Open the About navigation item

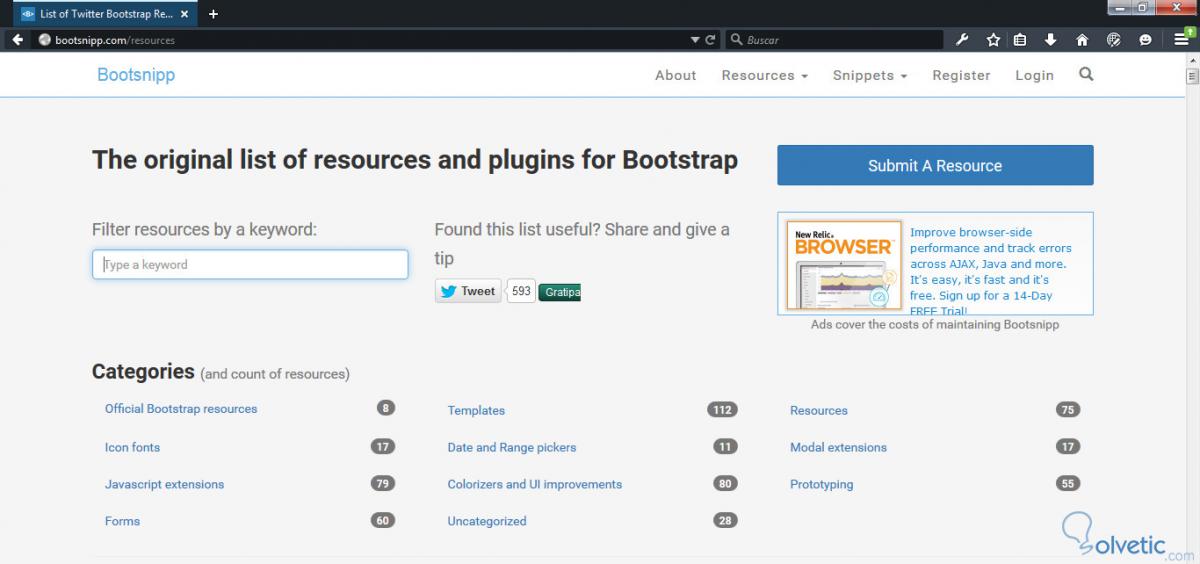click(x=675, y=75)
